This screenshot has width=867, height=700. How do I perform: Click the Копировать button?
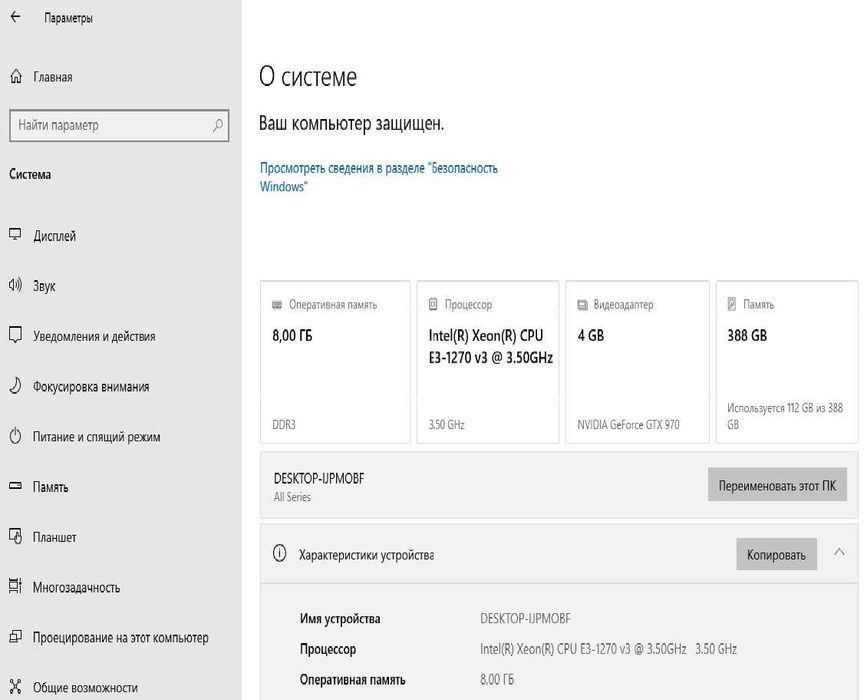[776, 554]
